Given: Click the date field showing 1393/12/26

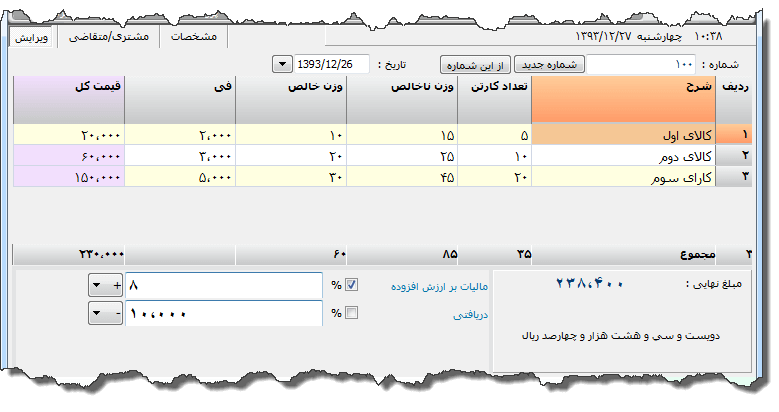Looking at the screenshot, I should point(330,64).
